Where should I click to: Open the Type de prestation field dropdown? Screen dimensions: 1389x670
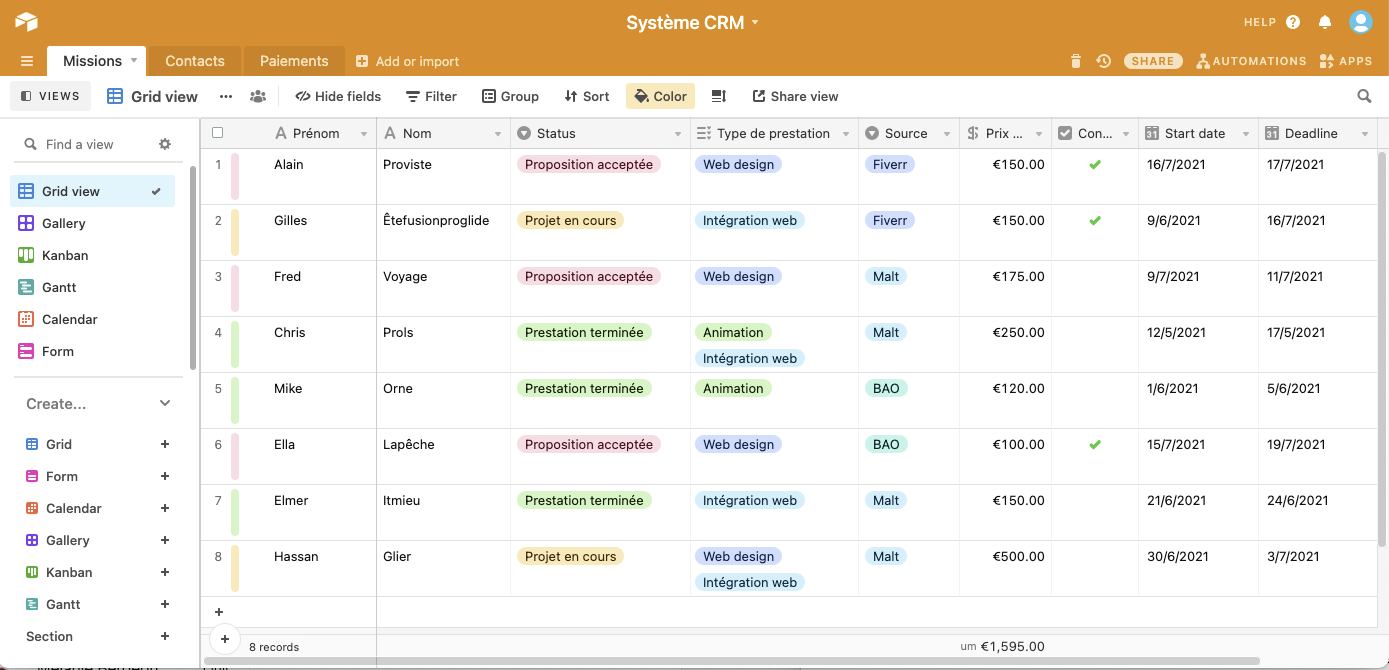846,134
